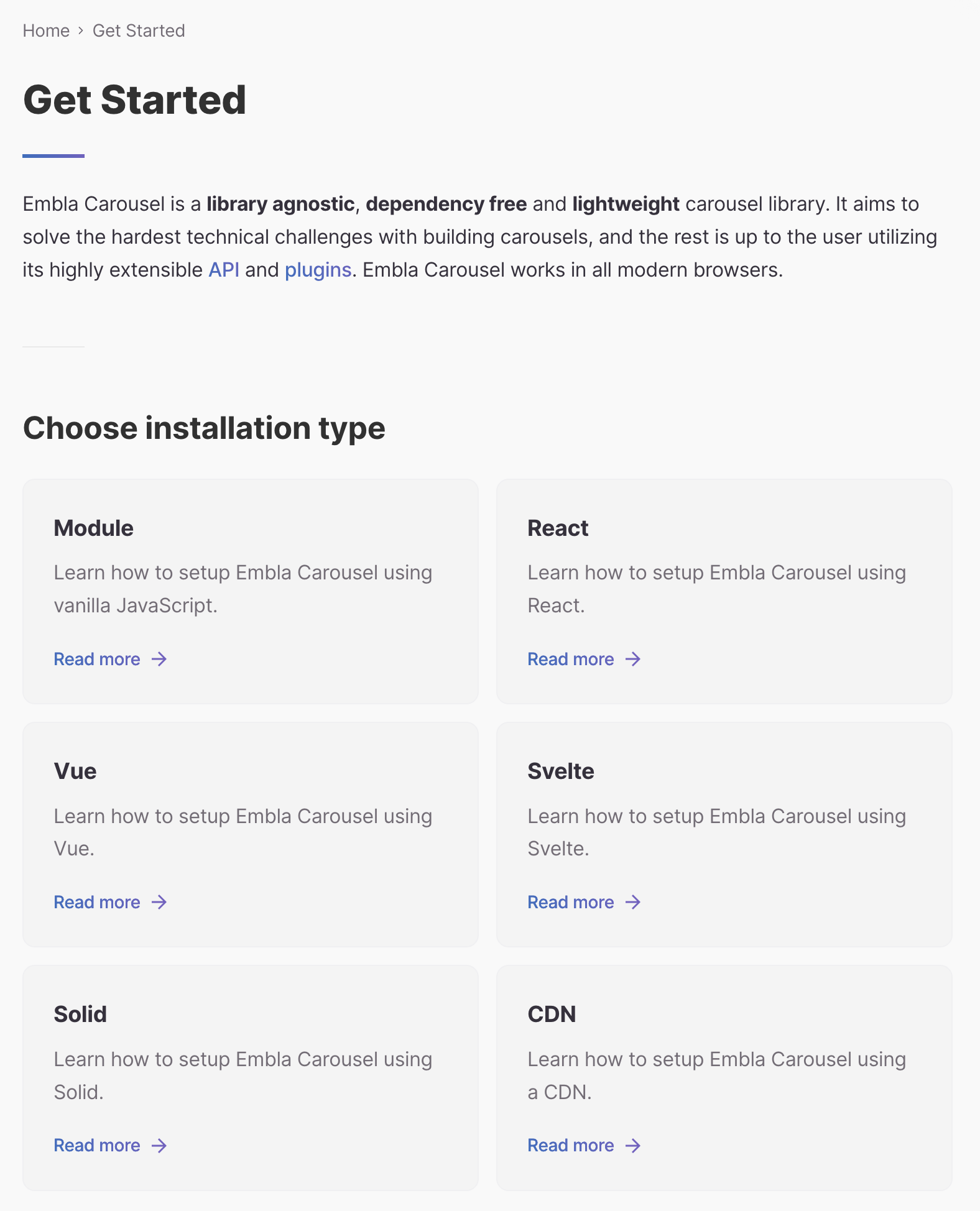Click the arrow icon in the Svelte card
This screenshot has width=980, height=1211.
(633, 902)
